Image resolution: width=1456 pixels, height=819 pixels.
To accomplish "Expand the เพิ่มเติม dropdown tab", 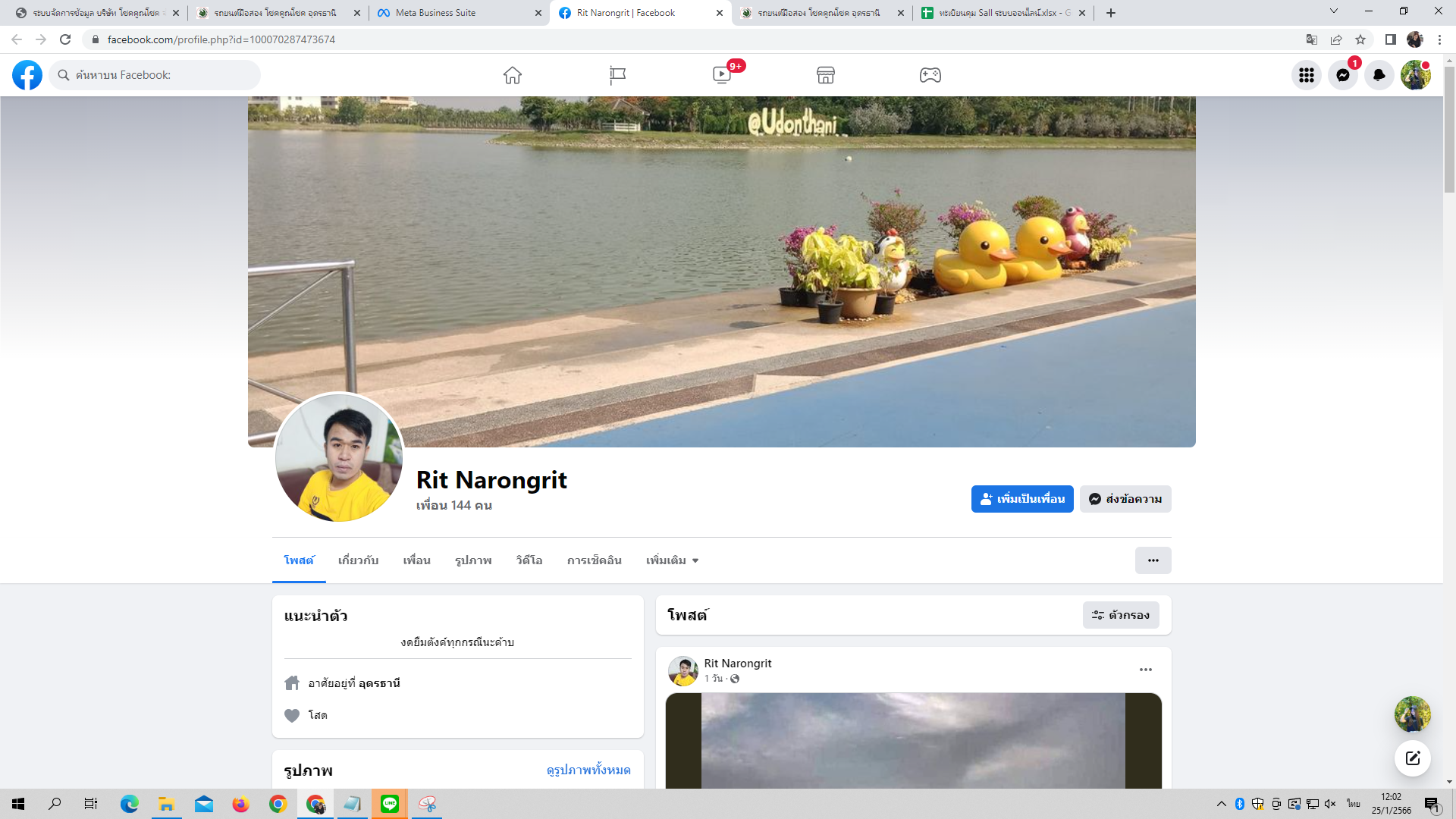I will click(672, 560).
